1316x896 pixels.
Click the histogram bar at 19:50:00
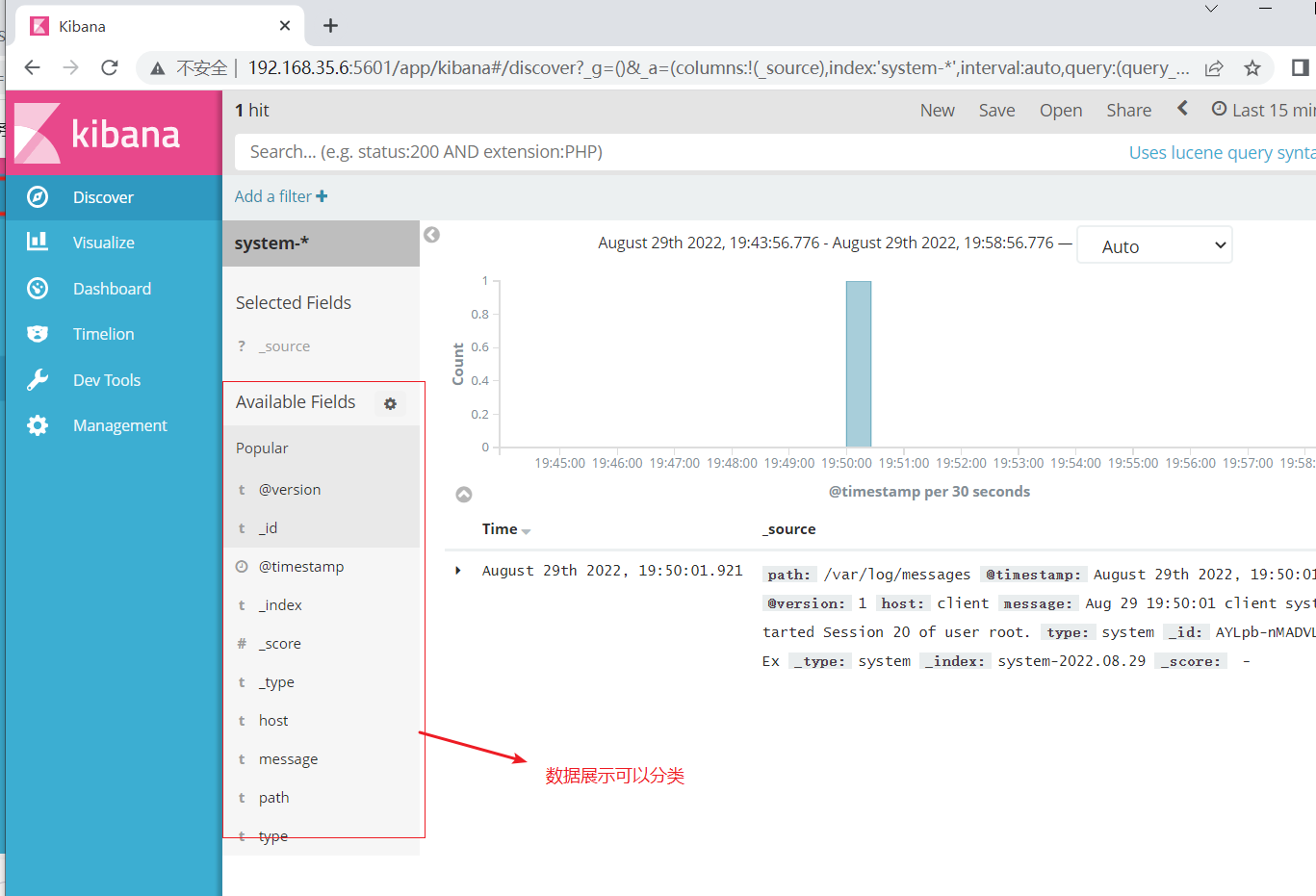coord(859,364)
